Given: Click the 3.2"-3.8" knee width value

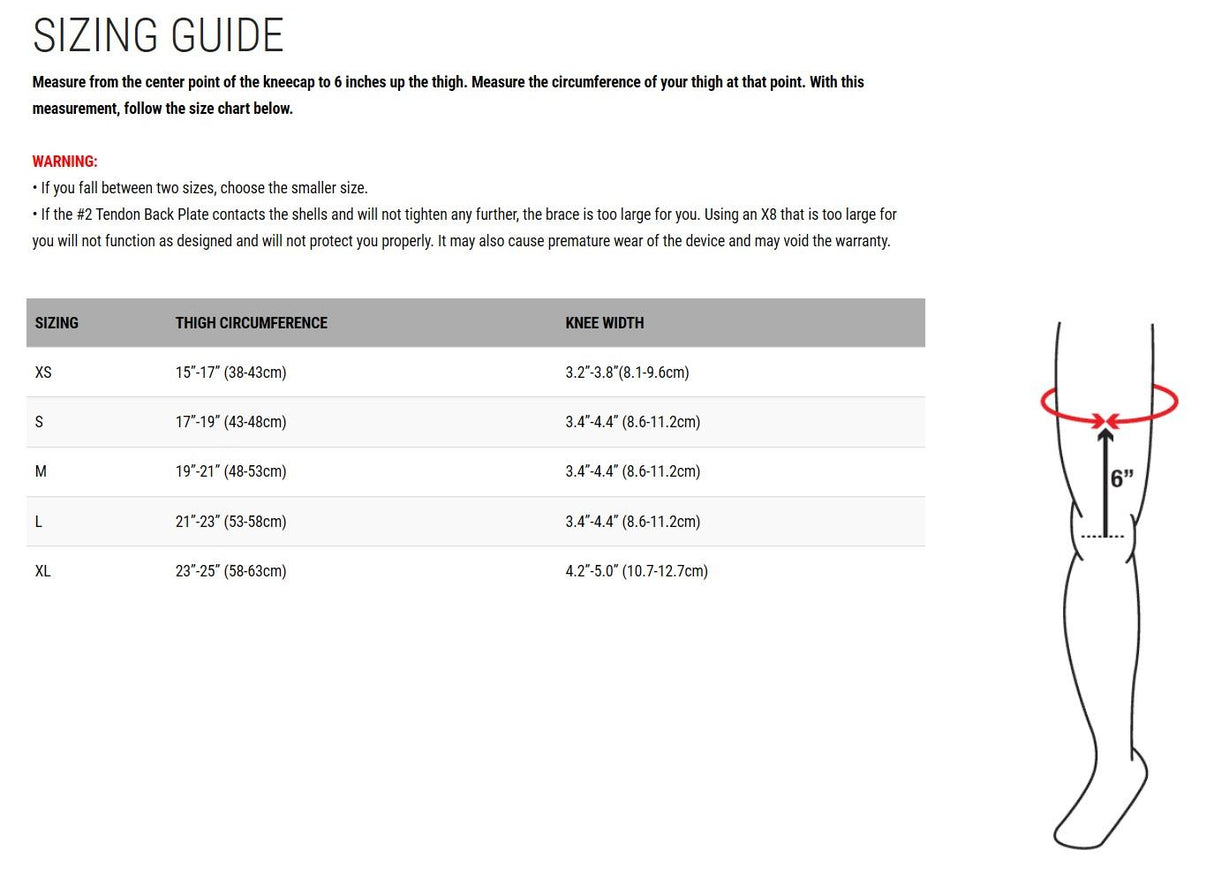Looking at the screenshot, I should pos(627,372).
